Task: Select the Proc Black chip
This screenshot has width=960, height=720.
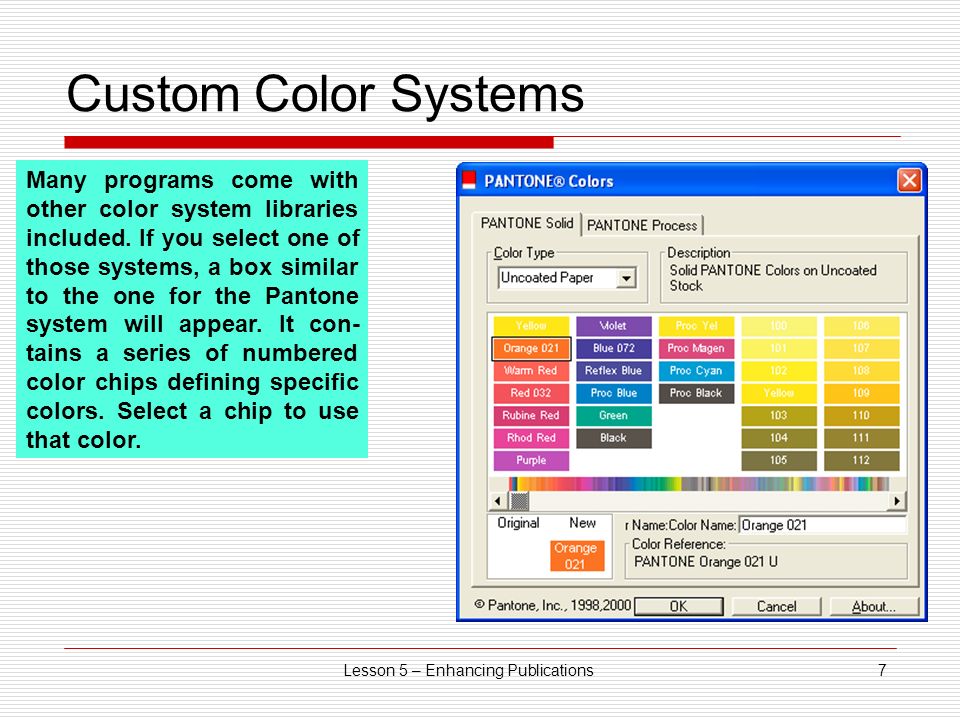Action: coord(696,393)
